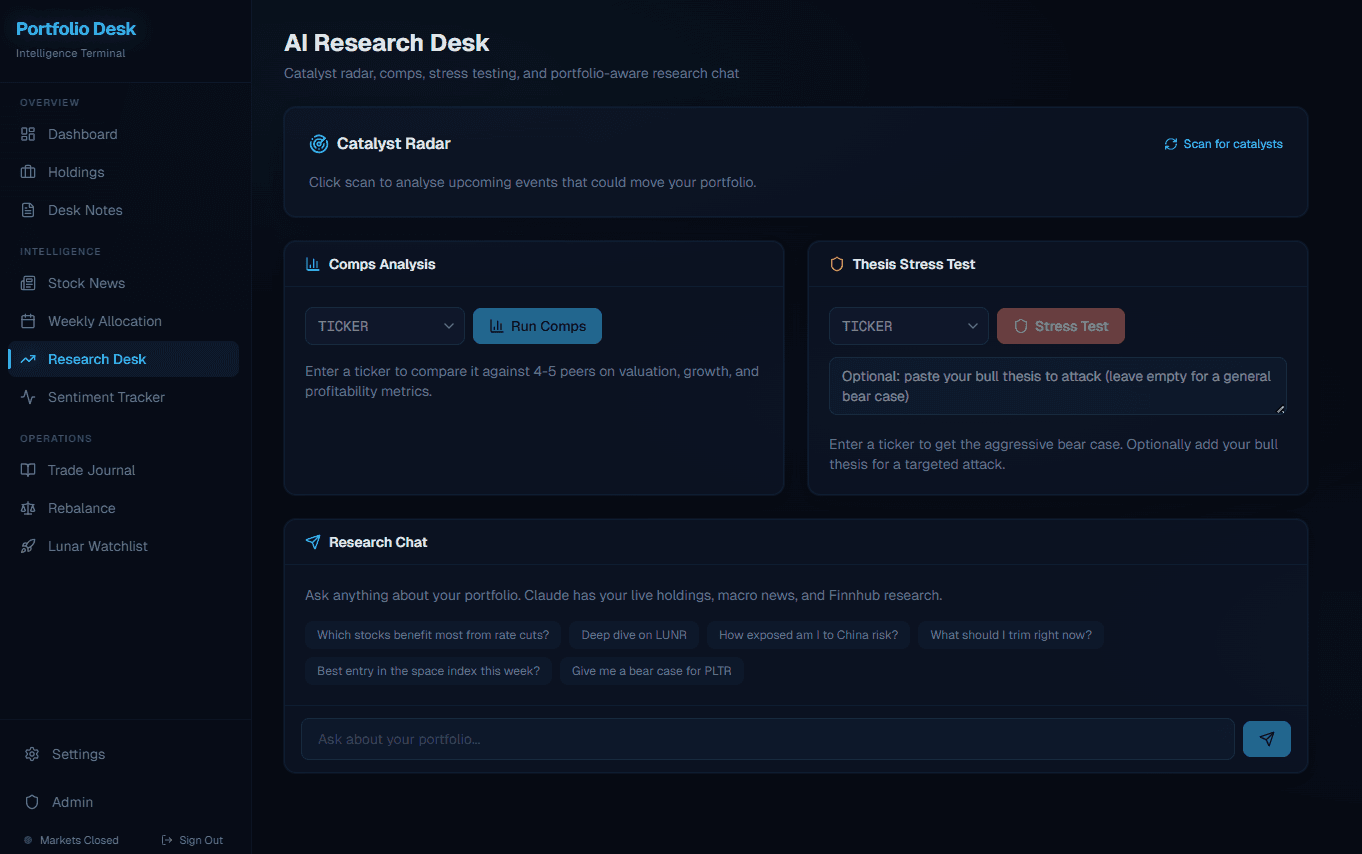Screen dimensions: 1362x854
Task: Click the Research Desk trend icon
Action: click(x=28, y=359)
